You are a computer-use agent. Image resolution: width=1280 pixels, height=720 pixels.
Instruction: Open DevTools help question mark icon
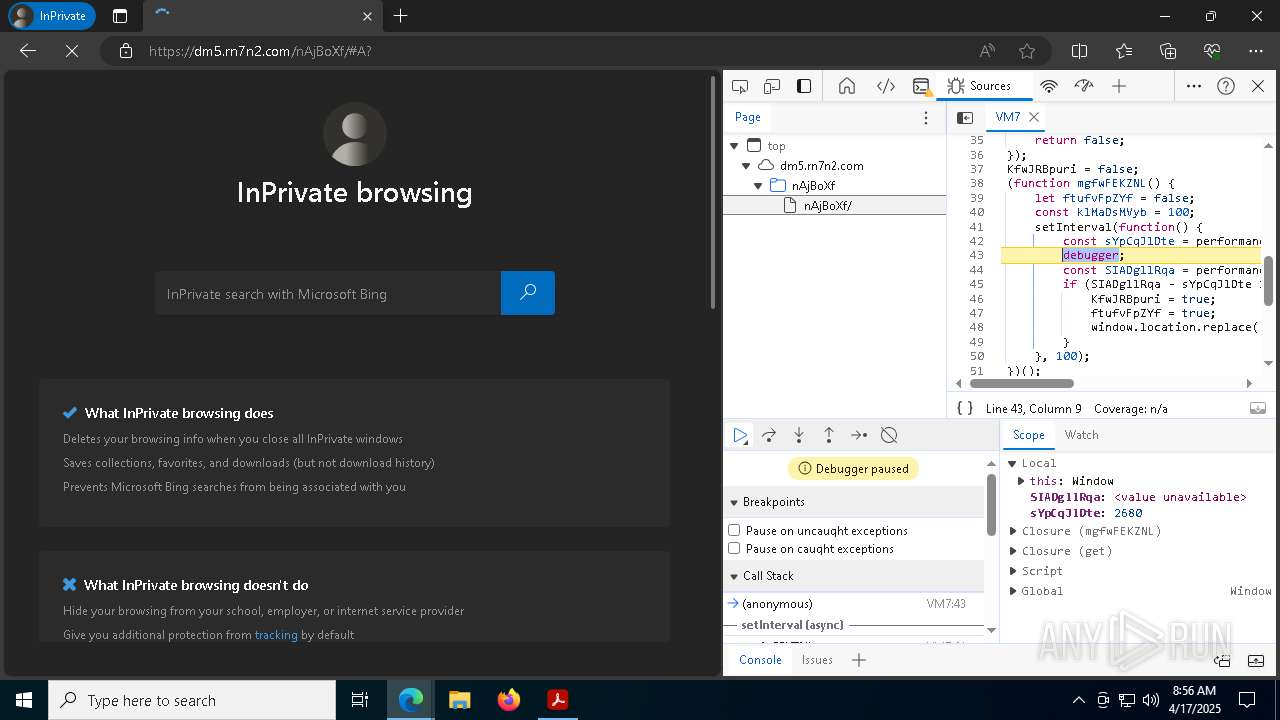[x=1226, y=86]
